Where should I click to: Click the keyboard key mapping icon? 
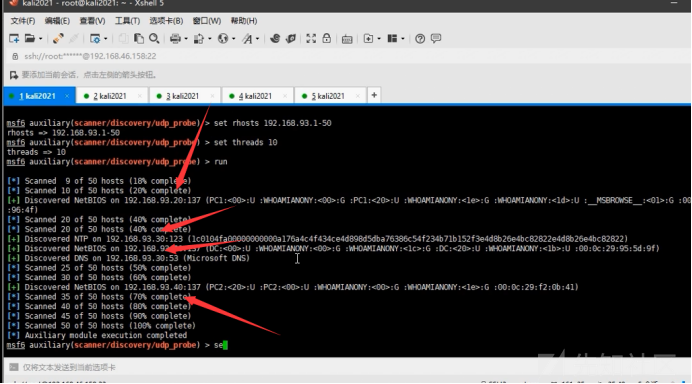coord(347,39)
